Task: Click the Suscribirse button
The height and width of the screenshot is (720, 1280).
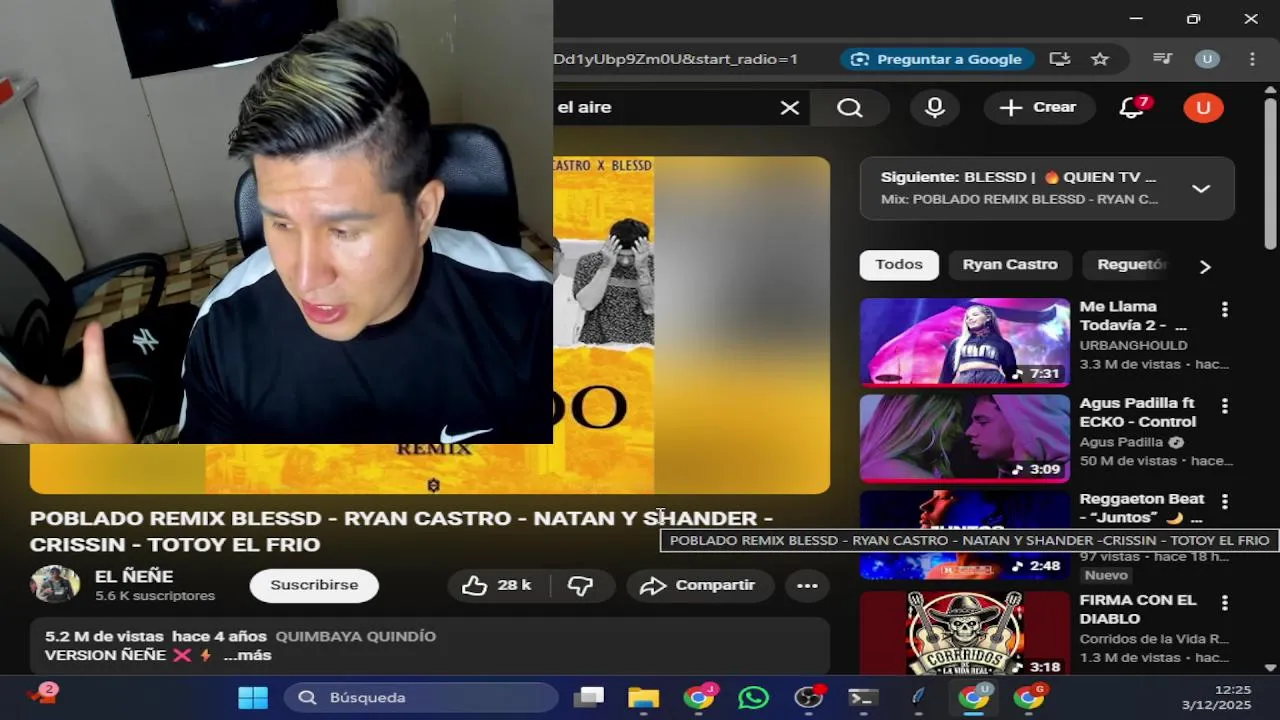Action: coord(314,585)
